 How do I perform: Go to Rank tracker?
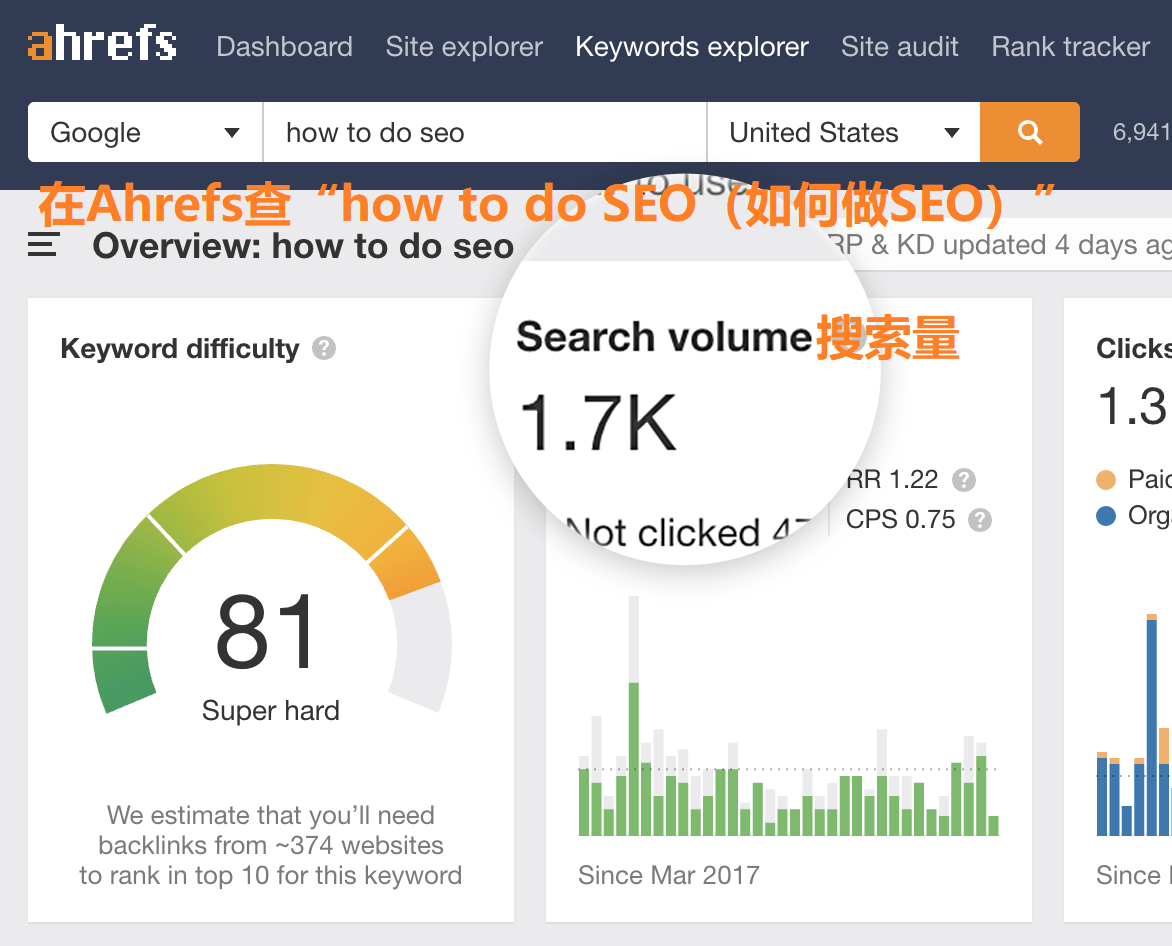click(x=1069, y=46)
